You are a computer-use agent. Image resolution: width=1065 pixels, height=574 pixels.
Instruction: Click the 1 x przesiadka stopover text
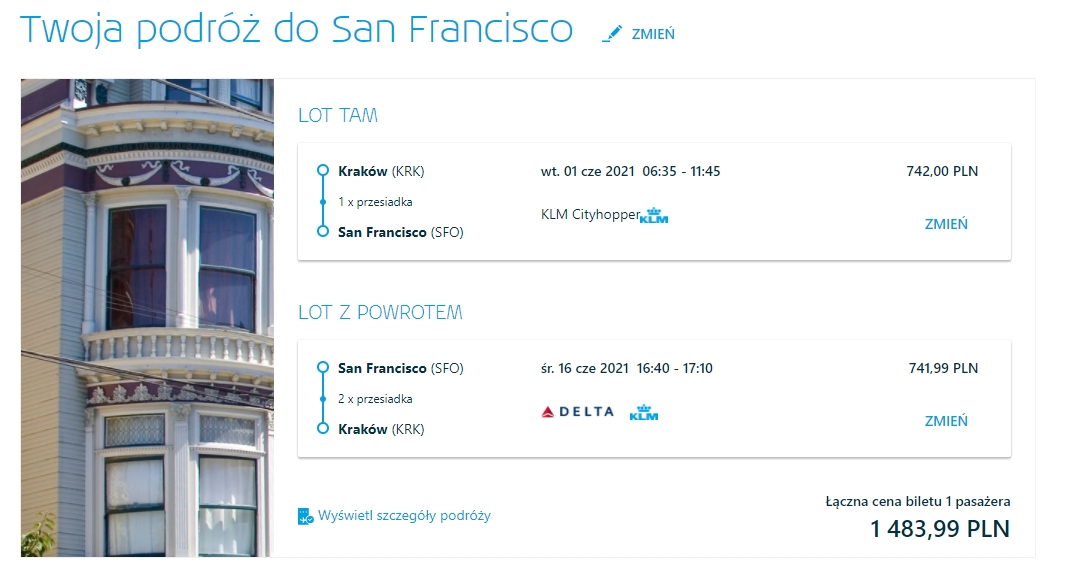pos(375,202)
